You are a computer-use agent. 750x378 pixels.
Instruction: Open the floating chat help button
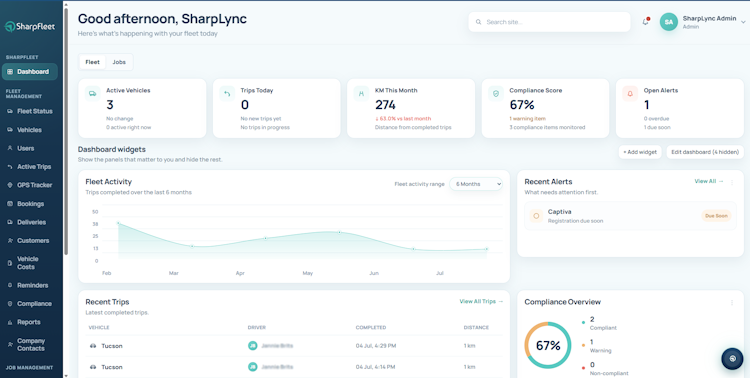point(732,358)
